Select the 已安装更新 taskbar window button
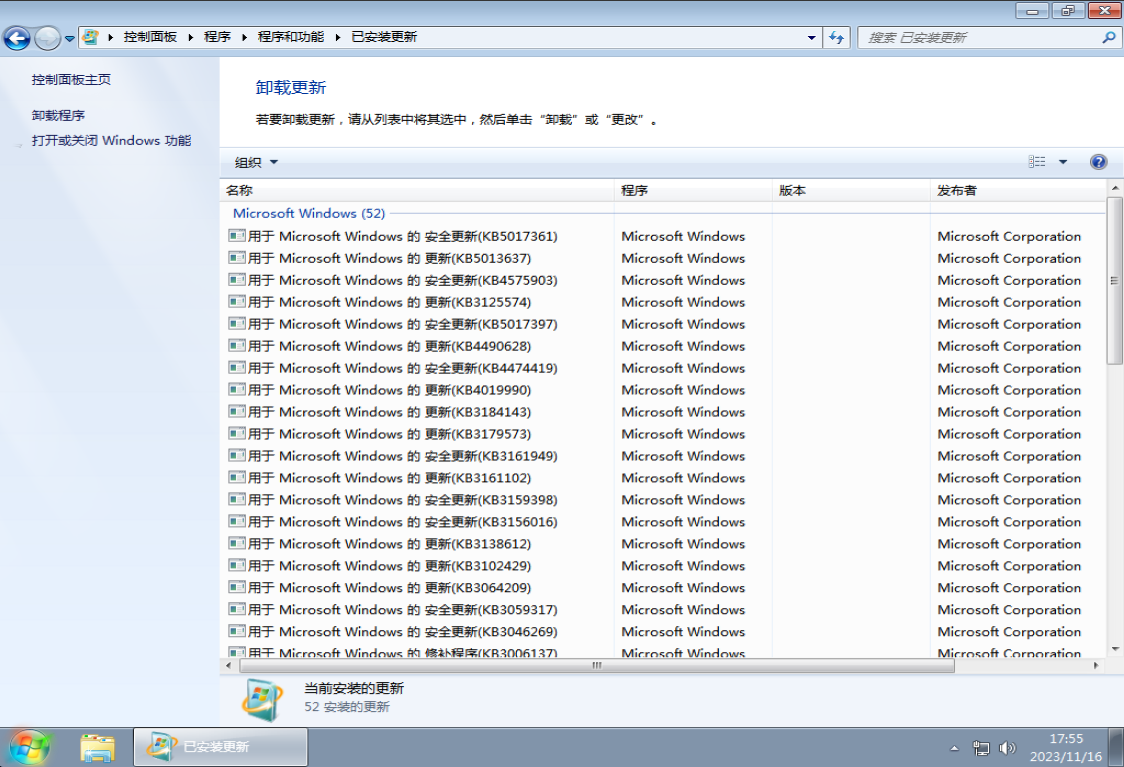 coord(218,746)
